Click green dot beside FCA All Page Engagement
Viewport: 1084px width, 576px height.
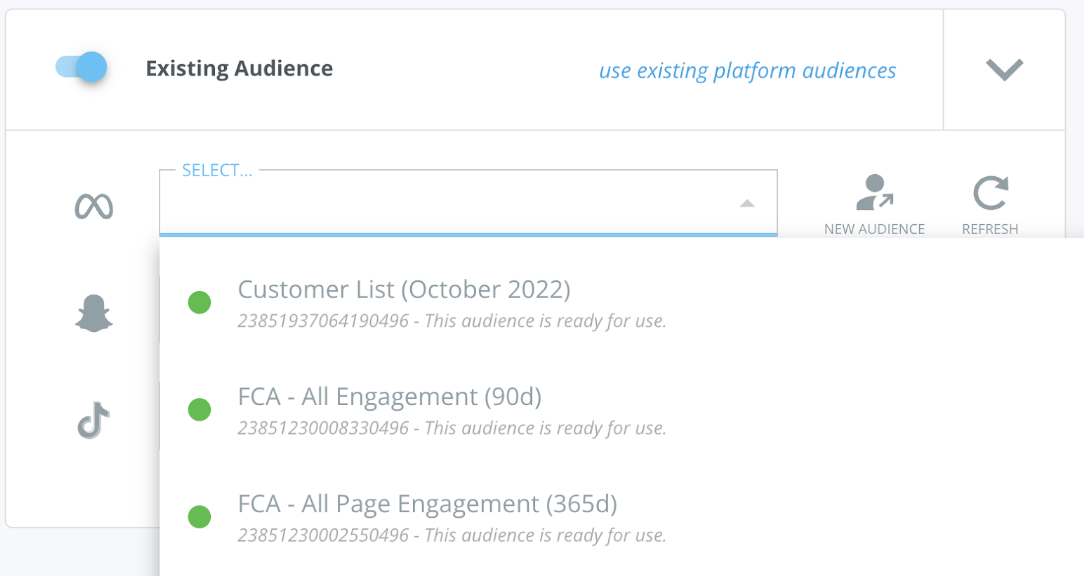click(199, 517)
